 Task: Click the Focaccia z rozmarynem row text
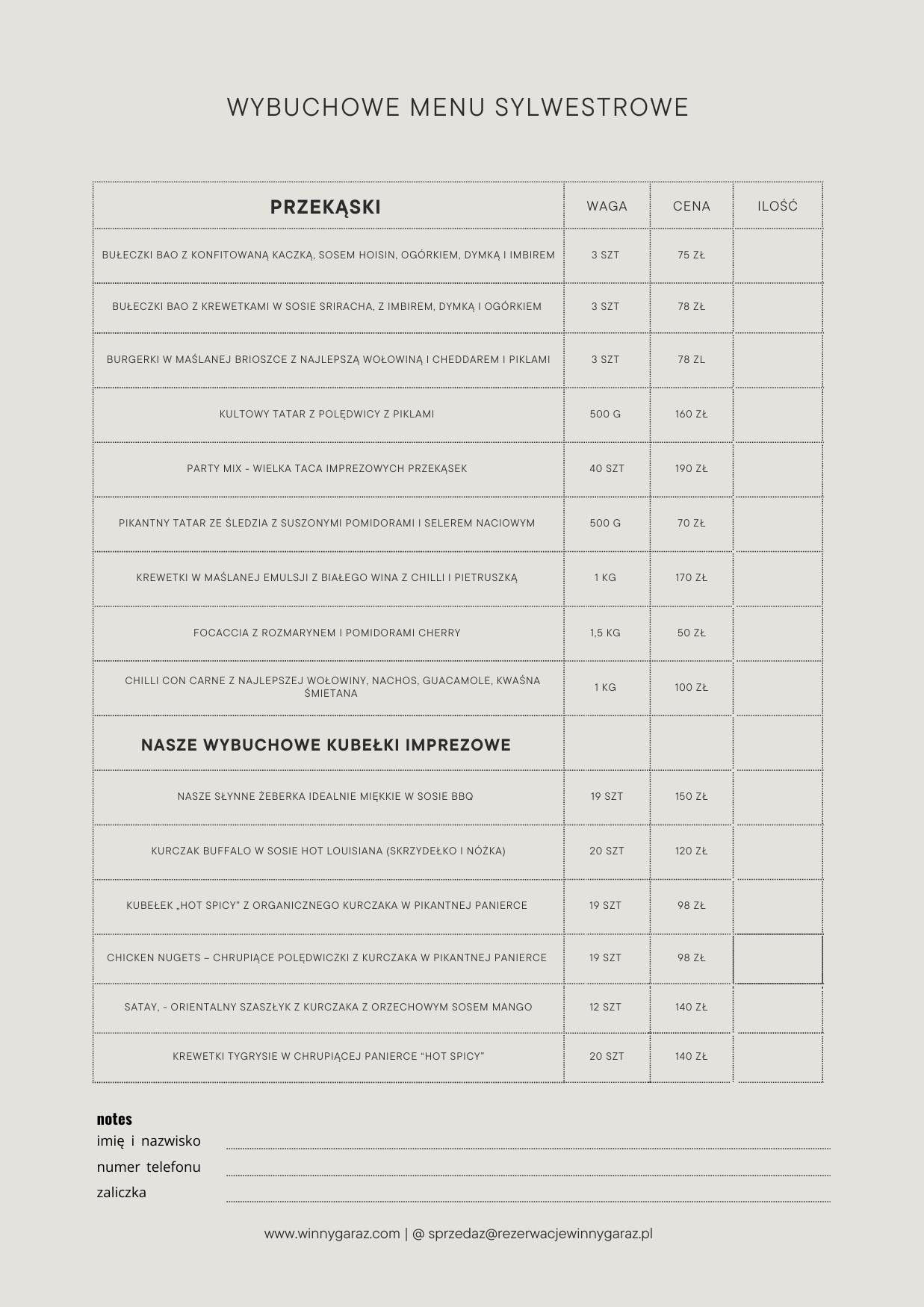point(327,633)
